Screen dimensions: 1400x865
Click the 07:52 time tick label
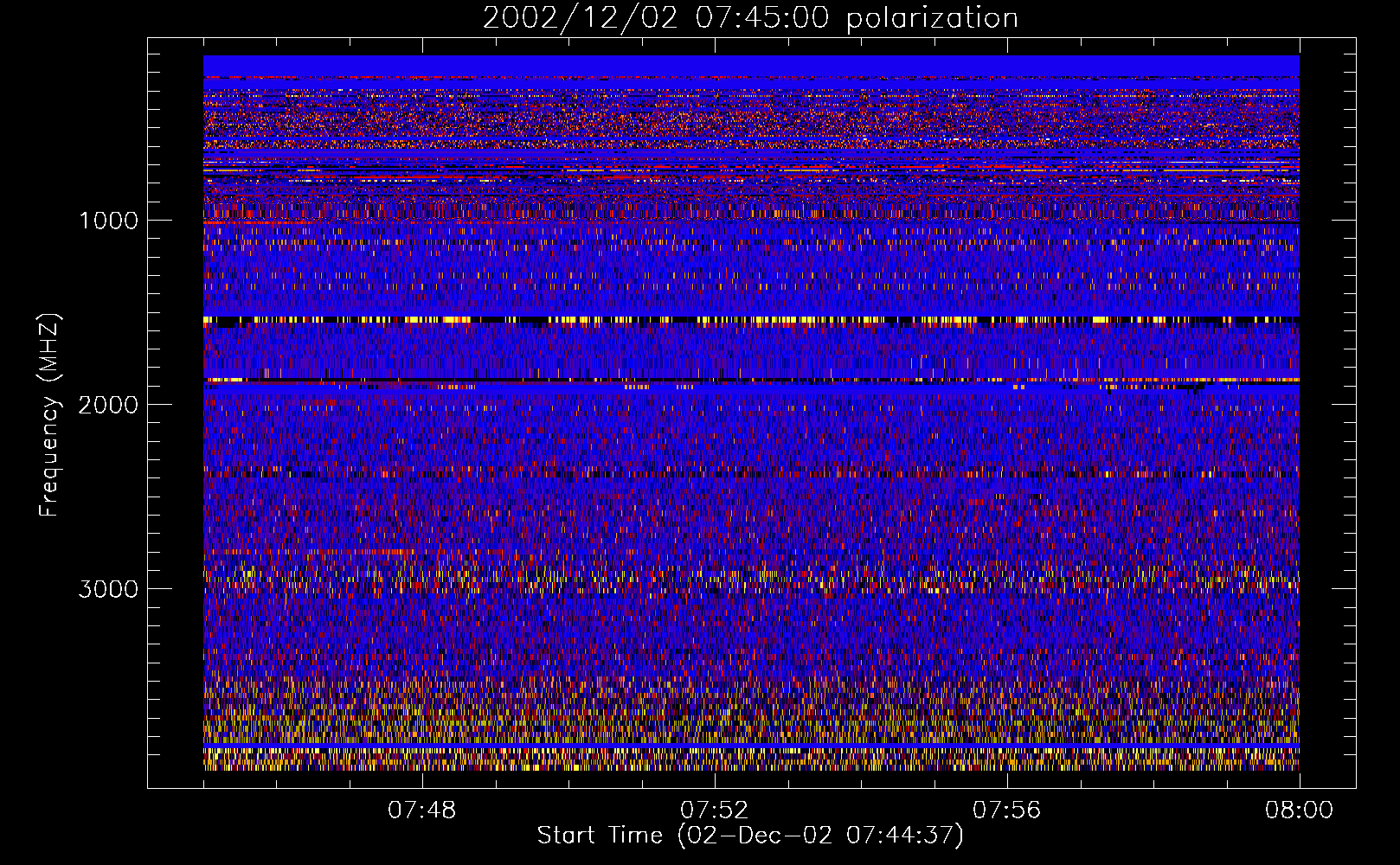point(714,811)
